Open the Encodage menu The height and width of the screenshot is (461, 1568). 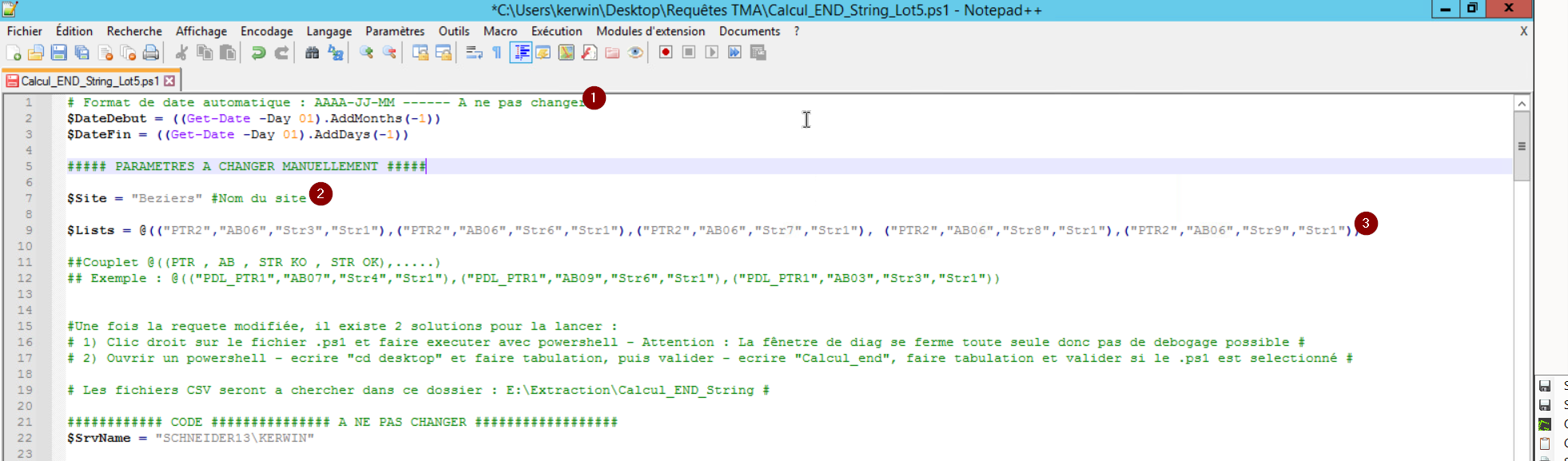[266, 31]
